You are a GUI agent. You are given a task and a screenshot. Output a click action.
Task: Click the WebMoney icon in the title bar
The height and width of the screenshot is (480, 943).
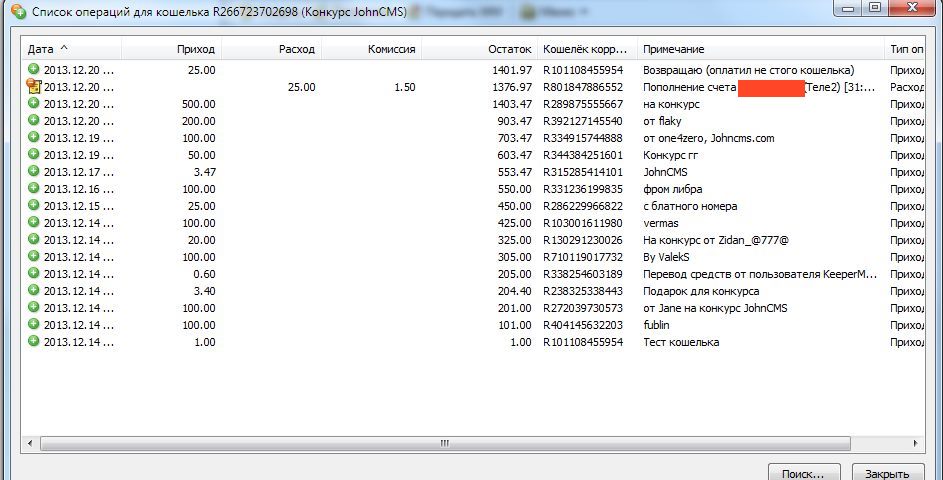[19, 11]
